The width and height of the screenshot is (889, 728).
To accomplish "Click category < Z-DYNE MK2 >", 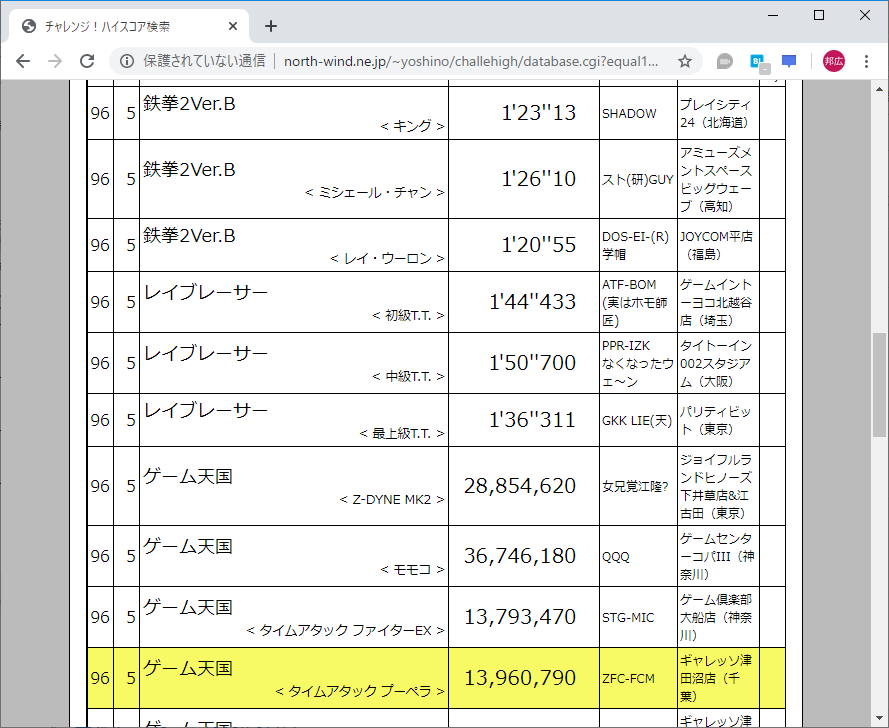I will (x=392, y=500).
